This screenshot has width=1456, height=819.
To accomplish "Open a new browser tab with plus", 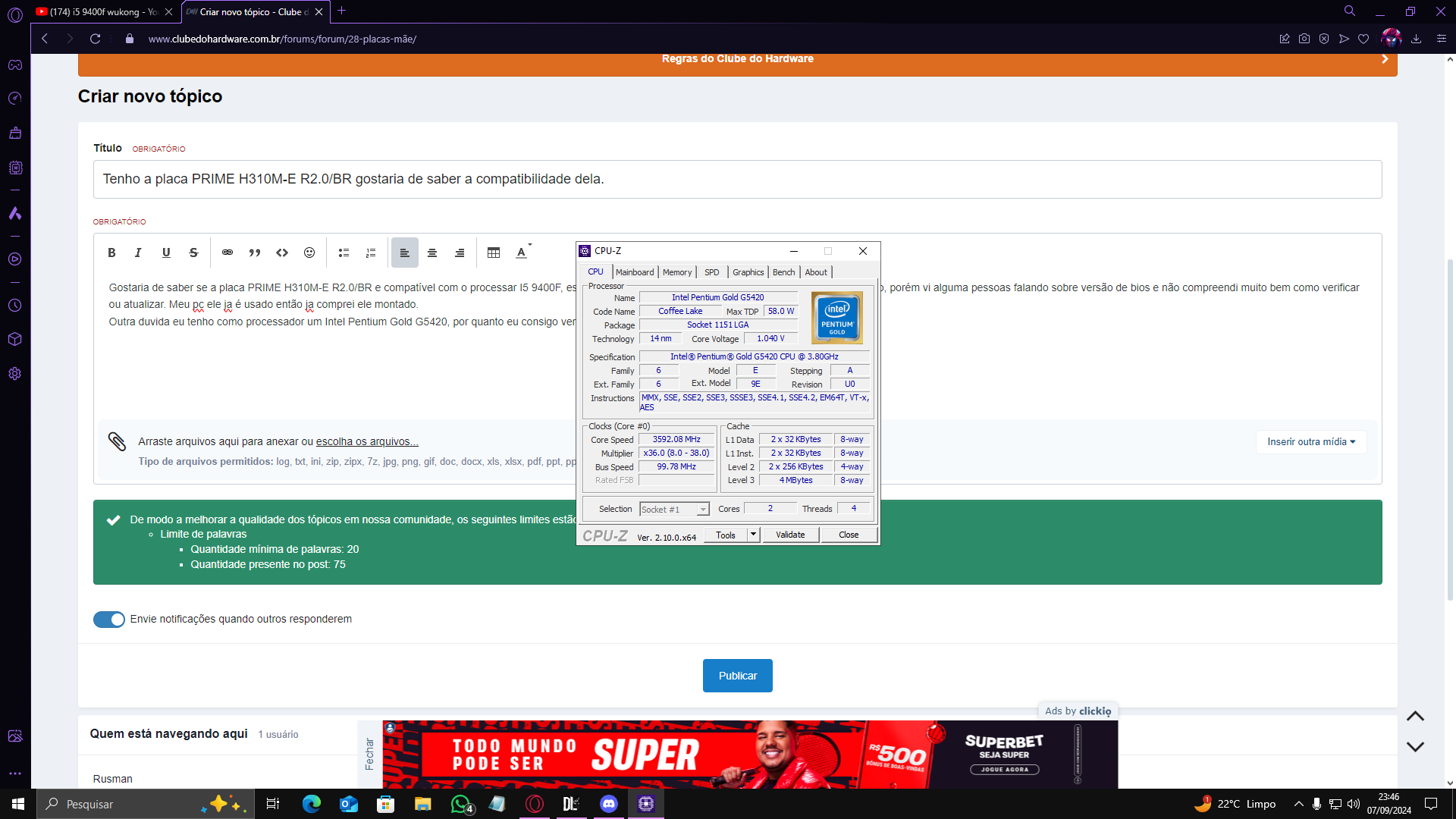I will point(342,11).
